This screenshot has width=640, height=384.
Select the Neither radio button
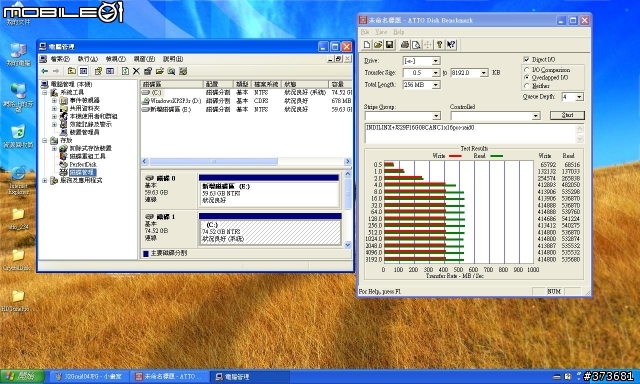527,86
